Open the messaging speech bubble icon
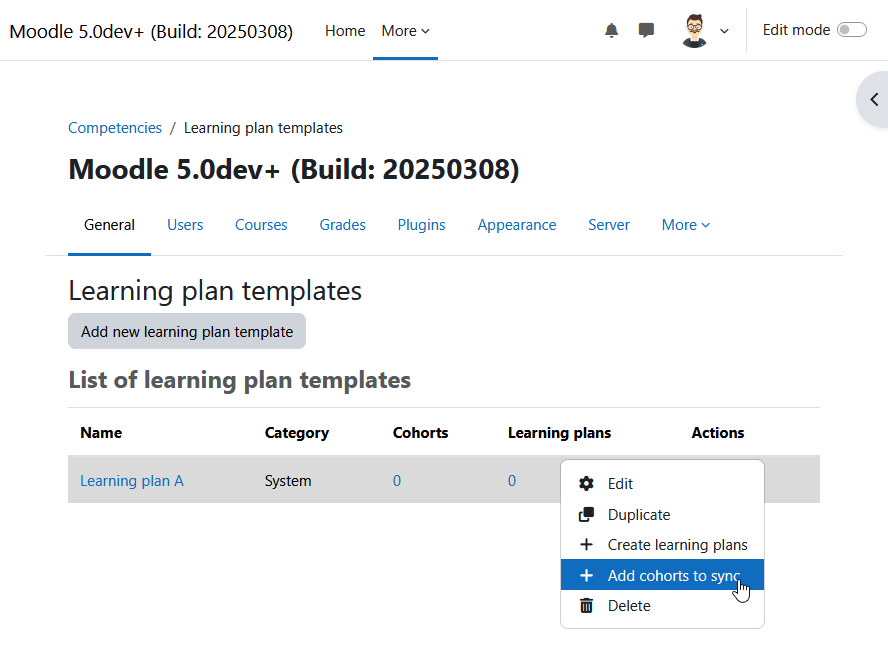This screenshot has width=888, height=649. click(x=646, y=30)
